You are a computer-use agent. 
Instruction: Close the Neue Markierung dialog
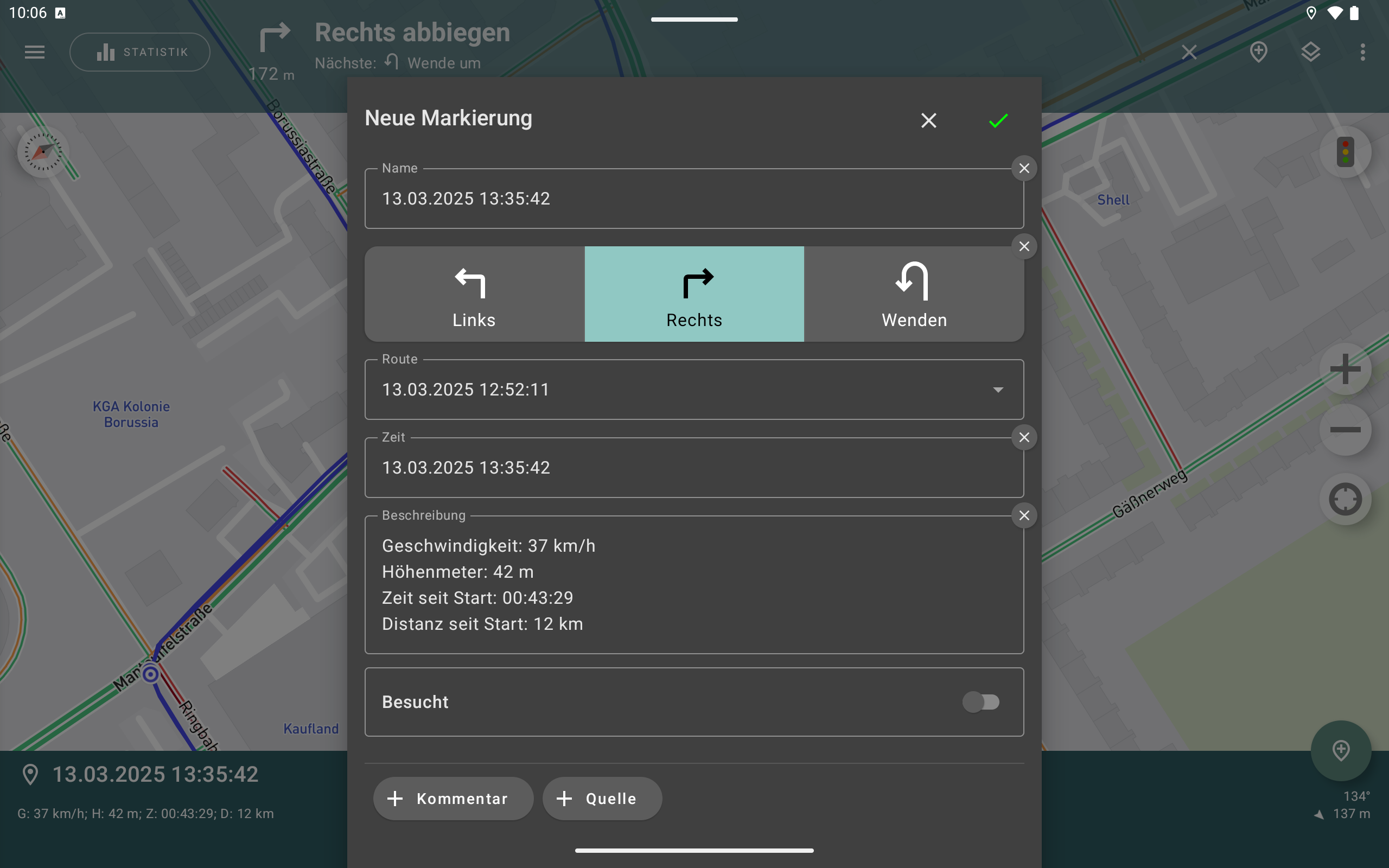[x=928, y=120]
